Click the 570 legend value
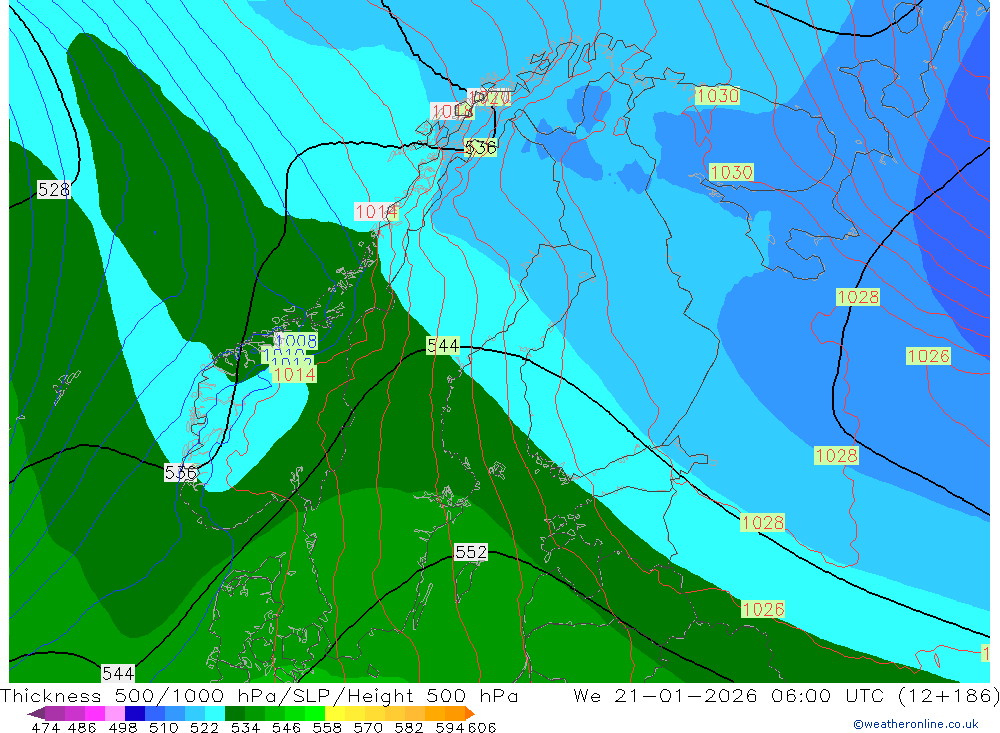1000x733 pixels. [x=368, y=727]
